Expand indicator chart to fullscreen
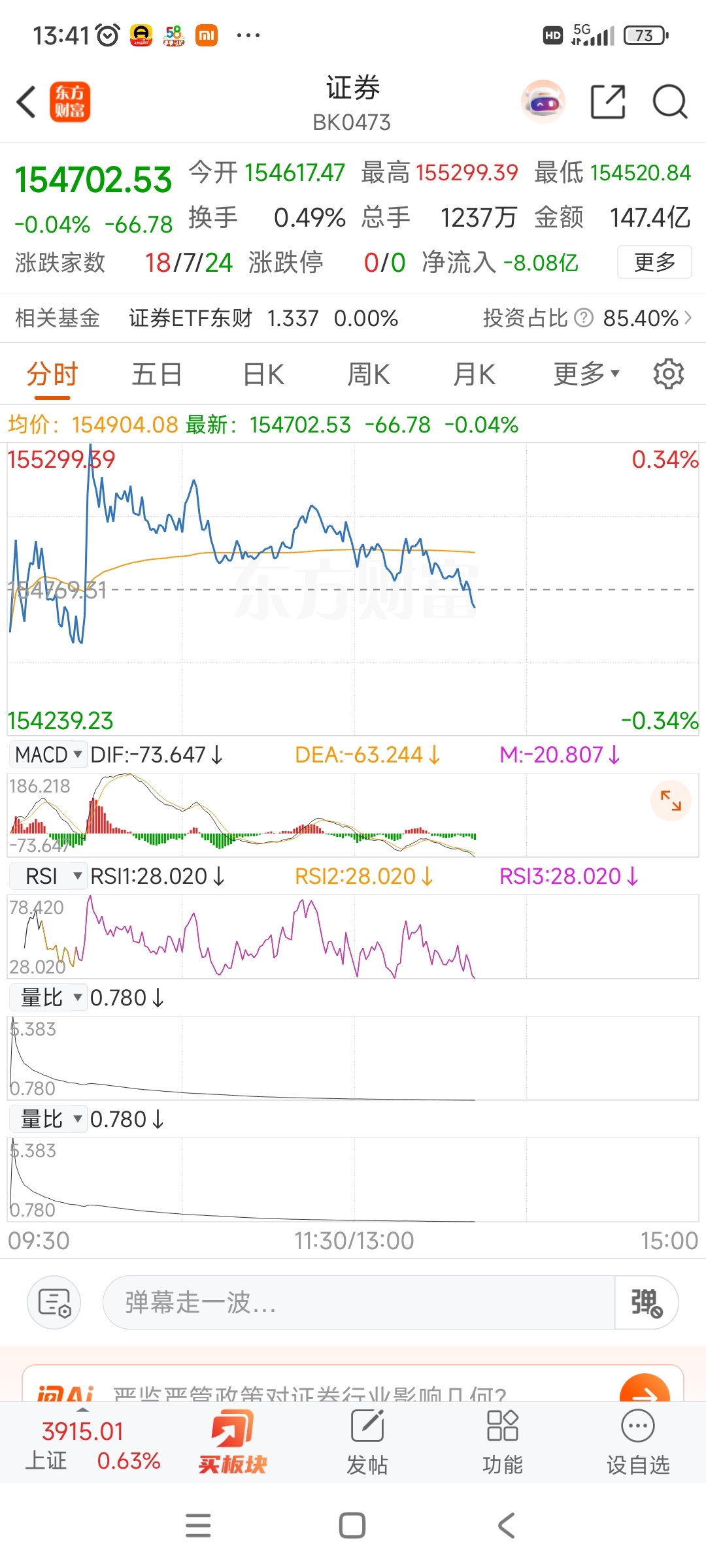The image size is (706, 1568). (x=671, y=800)
